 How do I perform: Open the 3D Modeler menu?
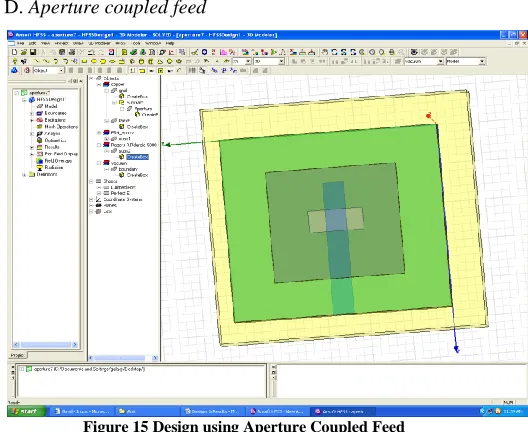click(x=100, y=43)
